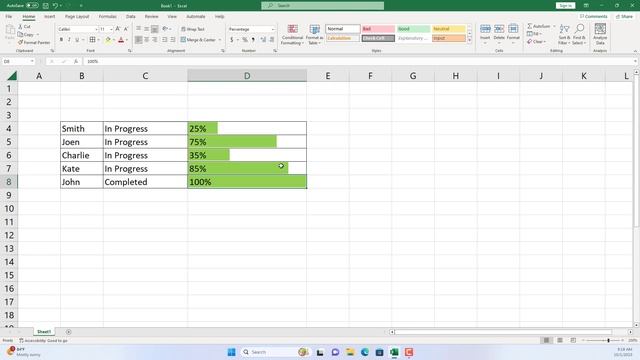Apply the red Font Color button
Image resolution: width=640 pixels, height=360 pixels.
tap(121, 40)
